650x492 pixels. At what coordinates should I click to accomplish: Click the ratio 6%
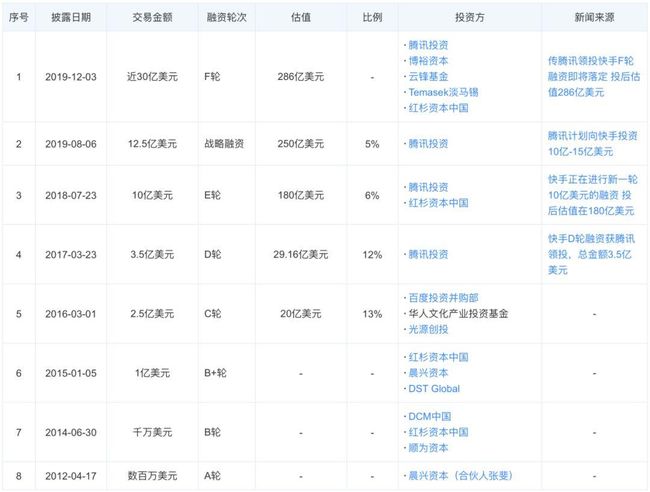pyautogui.click(x=372, y=196)
